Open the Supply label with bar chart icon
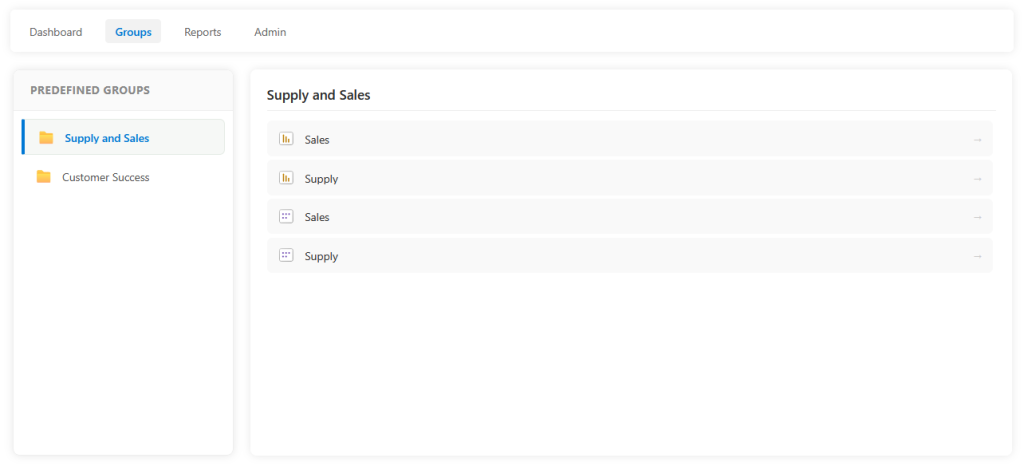The height and width of the screenshot is (466, 1024). click(321, 179)
